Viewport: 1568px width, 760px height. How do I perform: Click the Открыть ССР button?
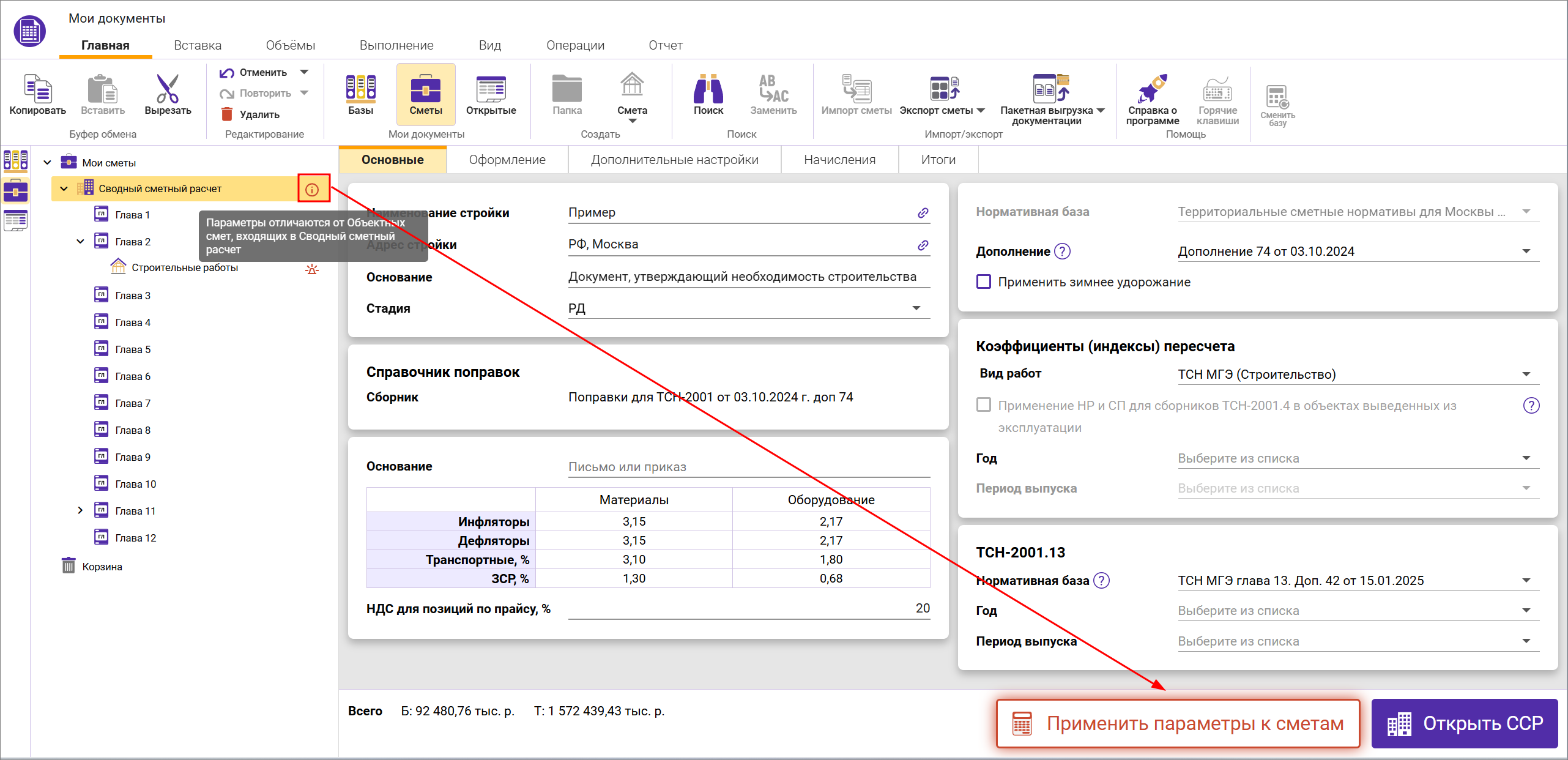pos(1464,723)
